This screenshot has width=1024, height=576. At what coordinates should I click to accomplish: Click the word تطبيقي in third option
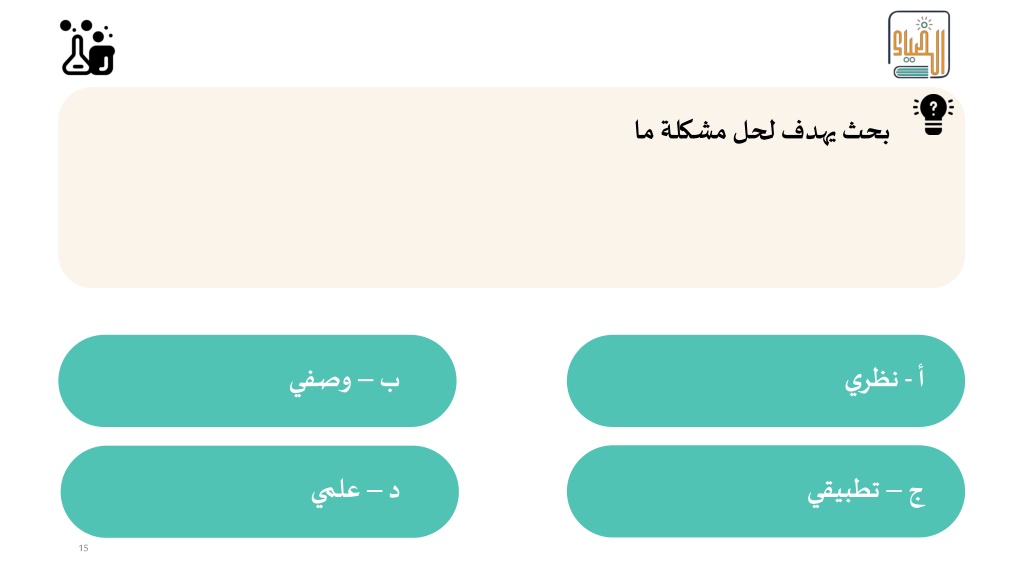[x=843, y=491]
